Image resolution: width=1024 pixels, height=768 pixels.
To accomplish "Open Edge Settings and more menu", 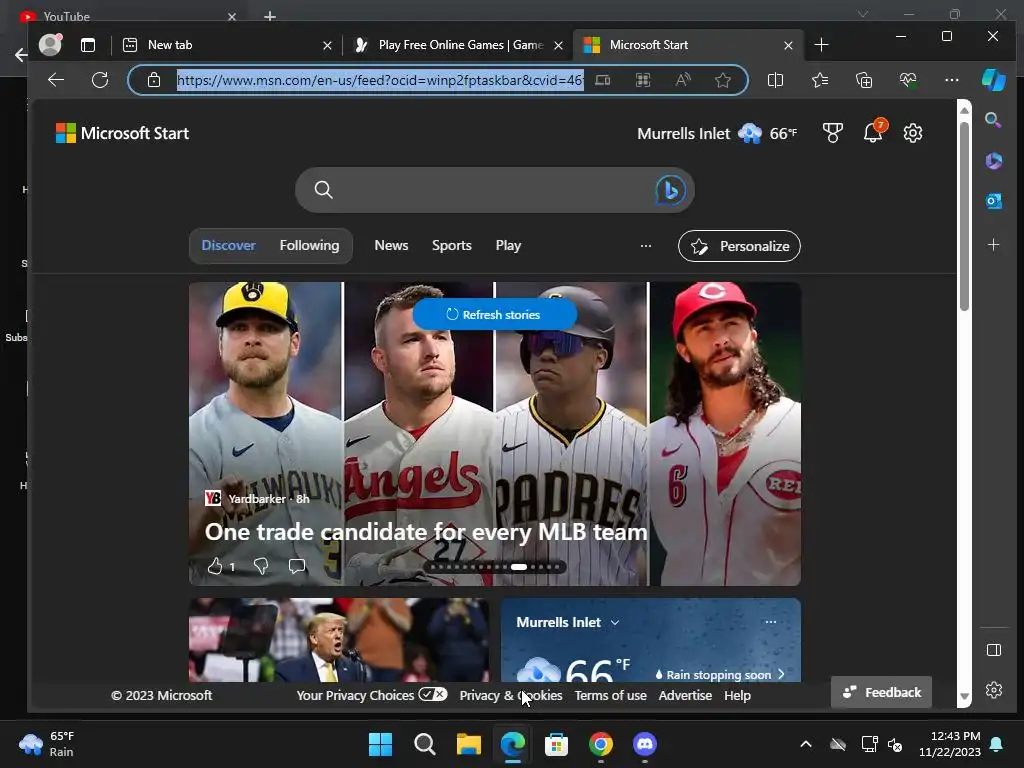I will coord(952,80).
